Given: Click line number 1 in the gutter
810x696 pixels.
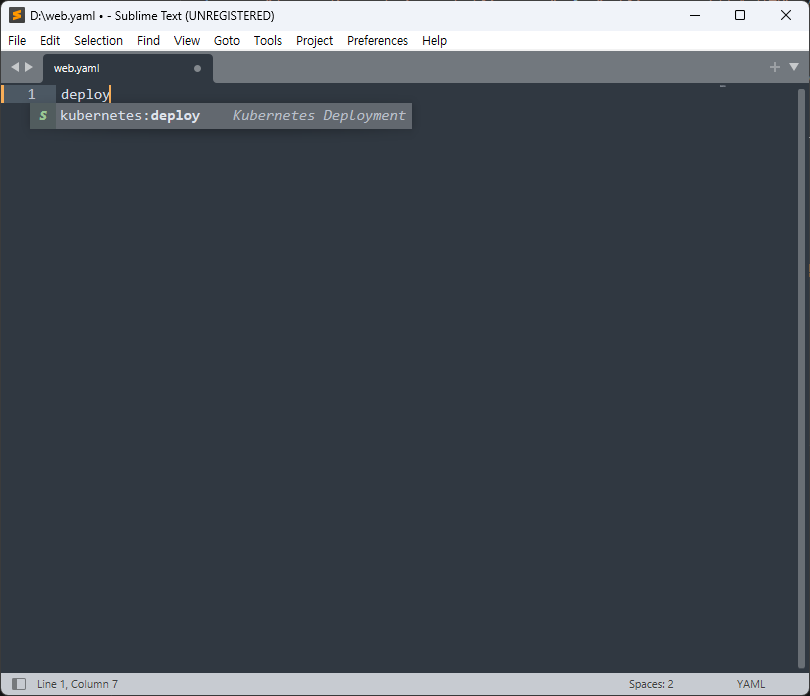Looking at the screenshot, I should click(30, 93).
